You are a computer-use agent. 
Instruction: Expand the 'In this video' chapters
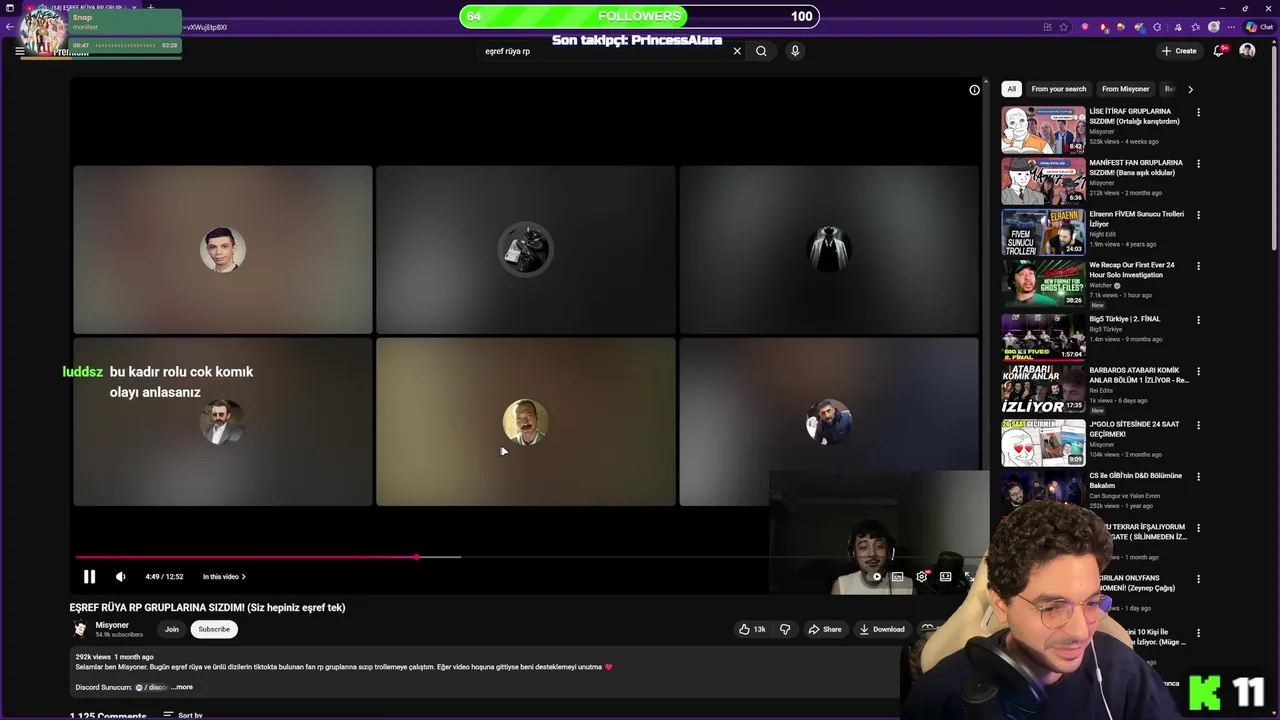click(x=224, y=576)
